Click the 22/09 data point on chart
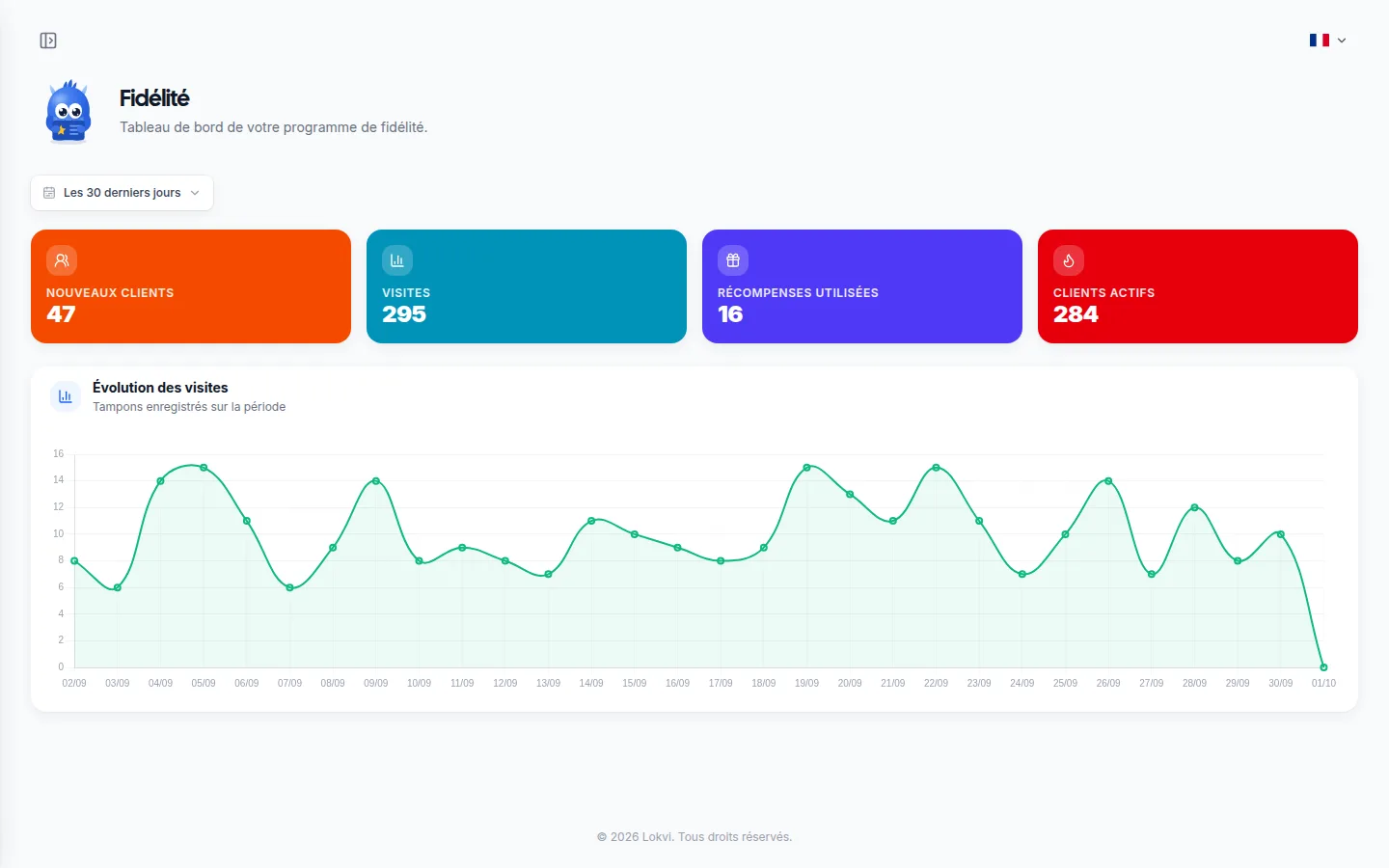1389x868 pixels. [x=936, y=468]
